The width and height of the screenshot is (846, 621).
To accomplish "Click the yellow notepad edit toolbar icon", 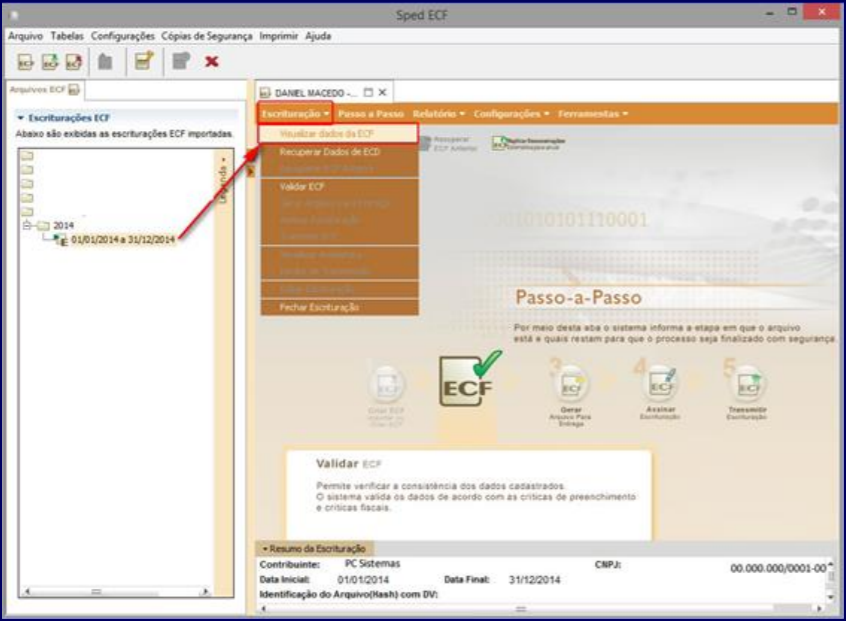I will click(x=144, y=60).
